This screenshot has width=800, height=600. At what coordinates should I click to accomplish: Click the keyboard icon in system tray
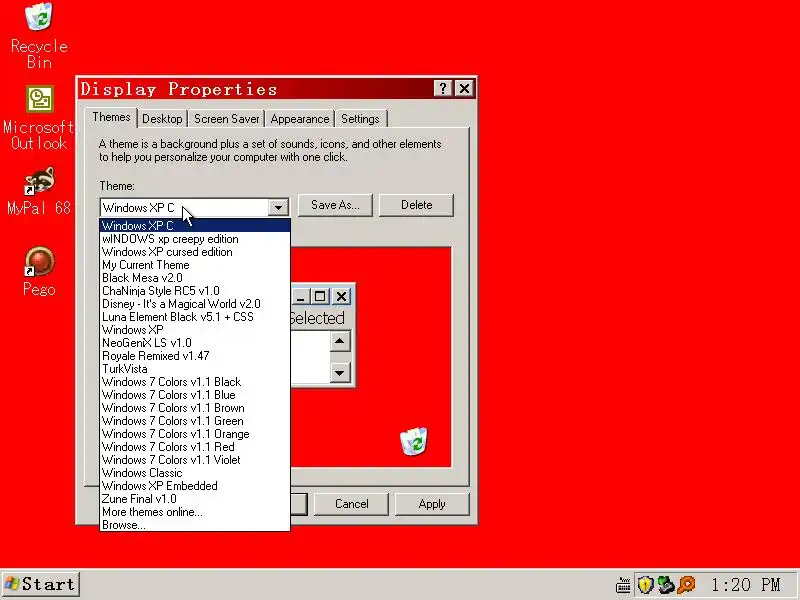coord(622,585)
